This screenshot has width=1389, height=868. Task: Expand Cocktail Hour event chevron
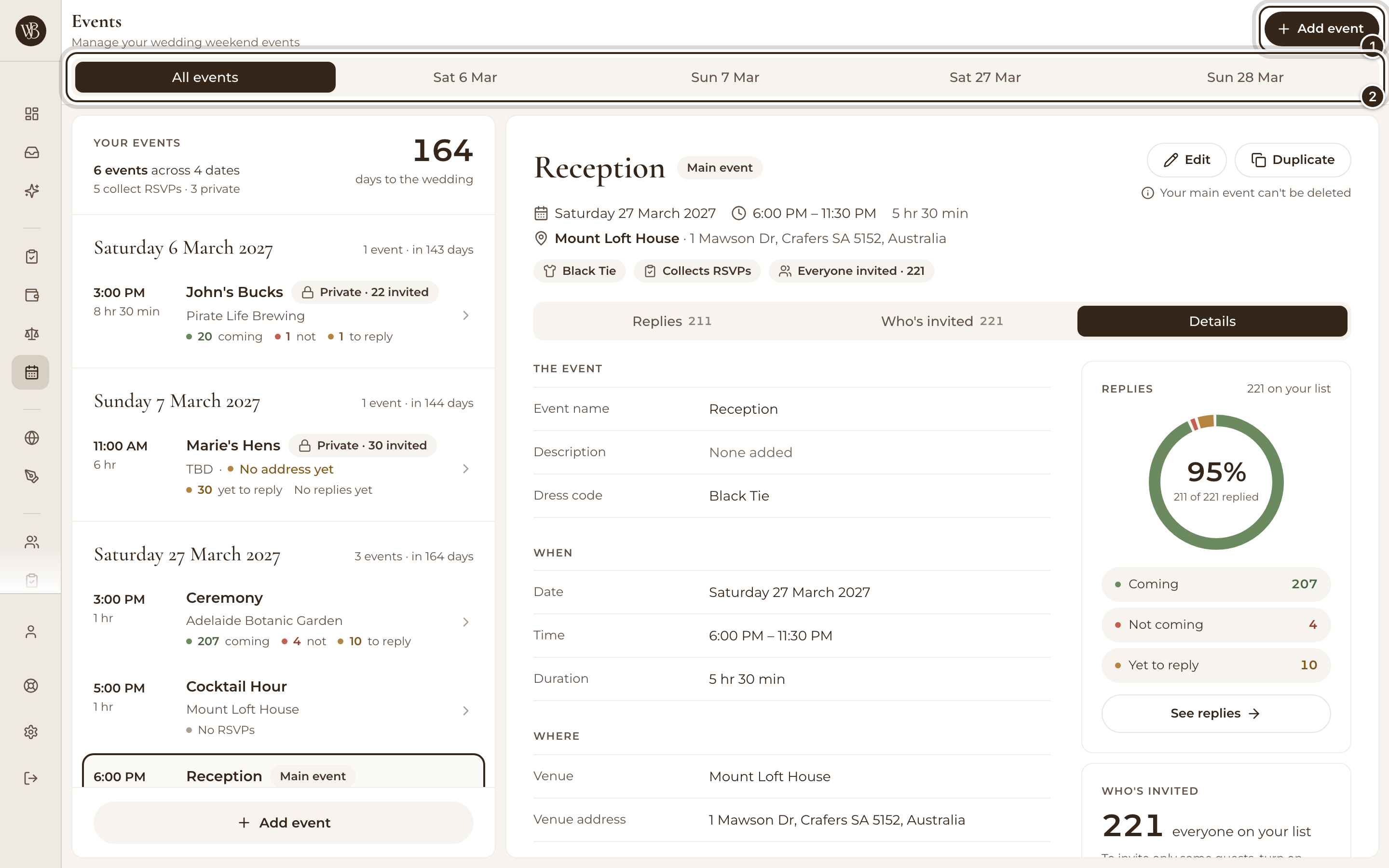point(465,711)
